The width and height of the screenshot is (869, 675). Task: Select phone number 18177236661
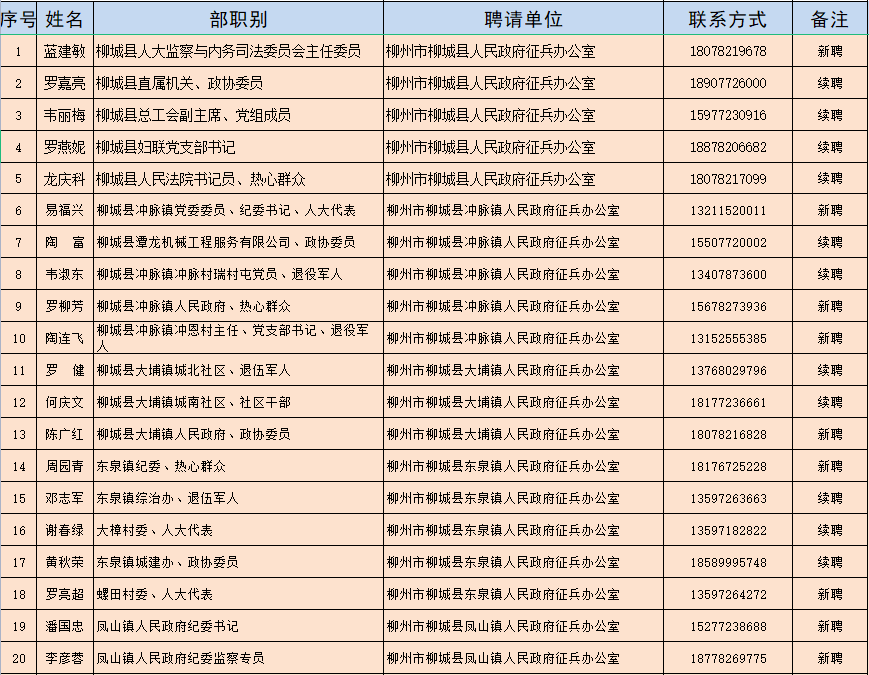(728, 402)
